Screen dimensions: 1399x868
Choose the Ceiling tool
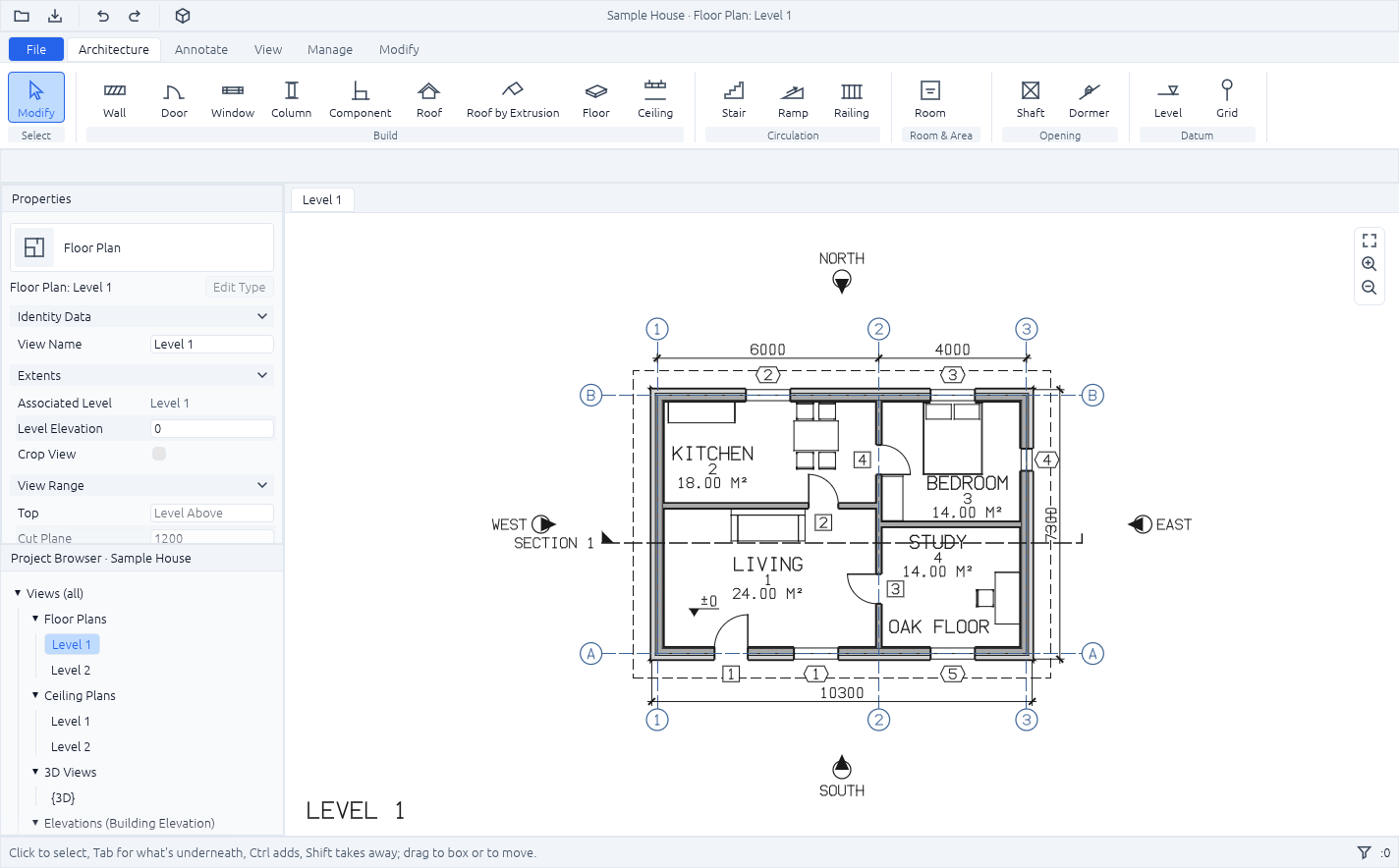[655, 98]
